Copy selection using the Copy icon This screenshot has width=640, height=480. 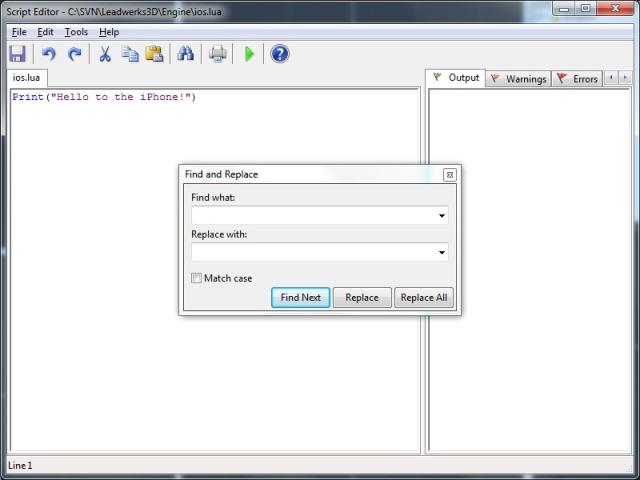pos(130,54)
